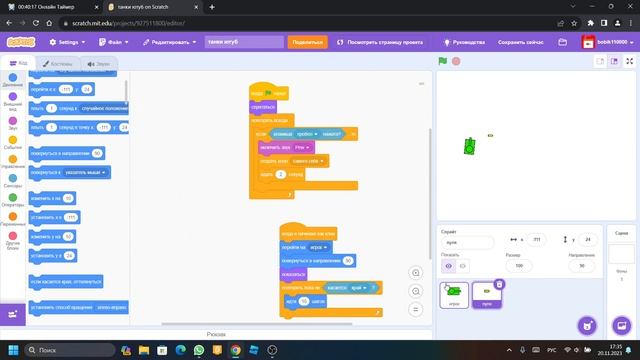The height and width of the screenshot is (360, 640).
Task: Click See Project Page button
Action: coord(380,42)
